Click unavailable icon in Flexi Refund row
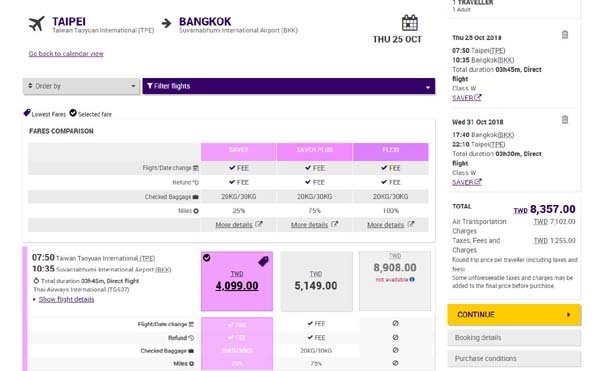This screenshot has width=600, height=371. pos(395,337)
